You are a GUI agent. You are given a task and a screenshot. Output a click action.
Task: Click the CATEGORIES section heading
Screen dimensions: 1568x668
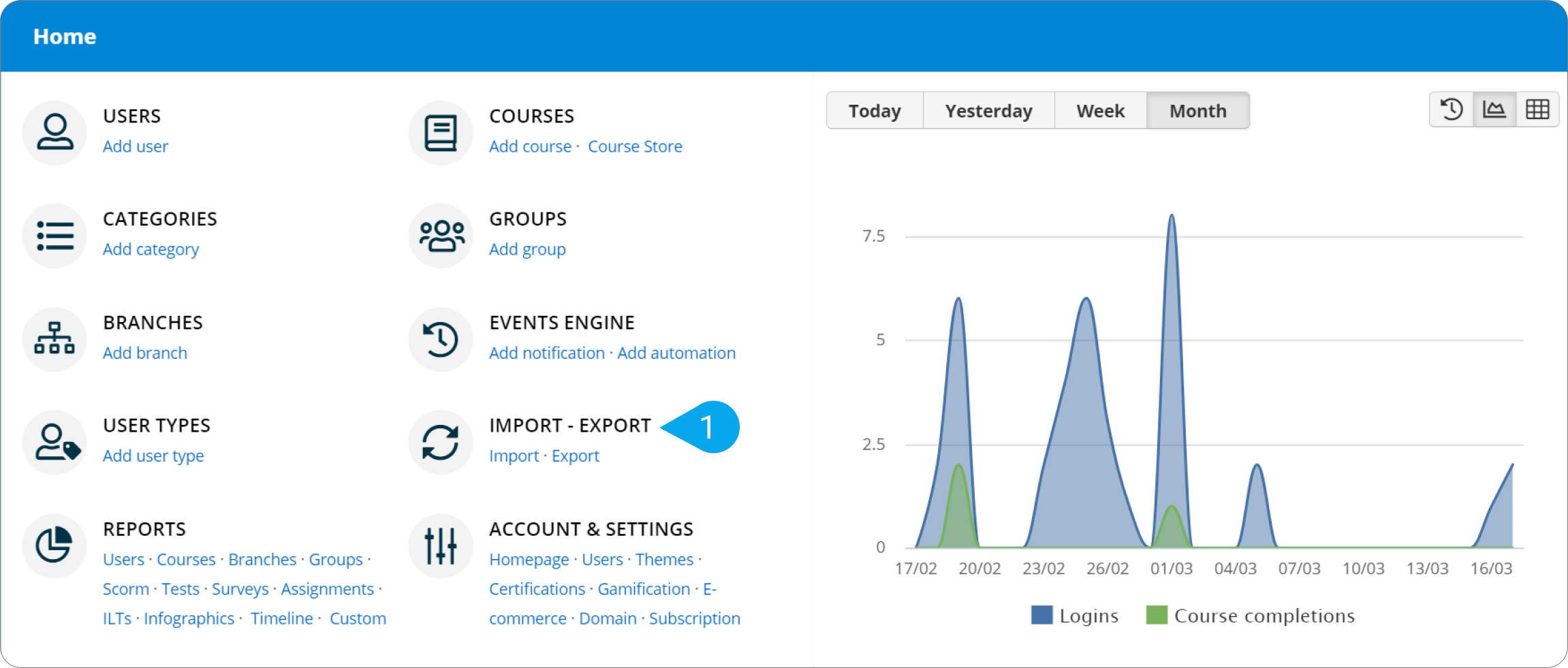[x=160, y=219]
